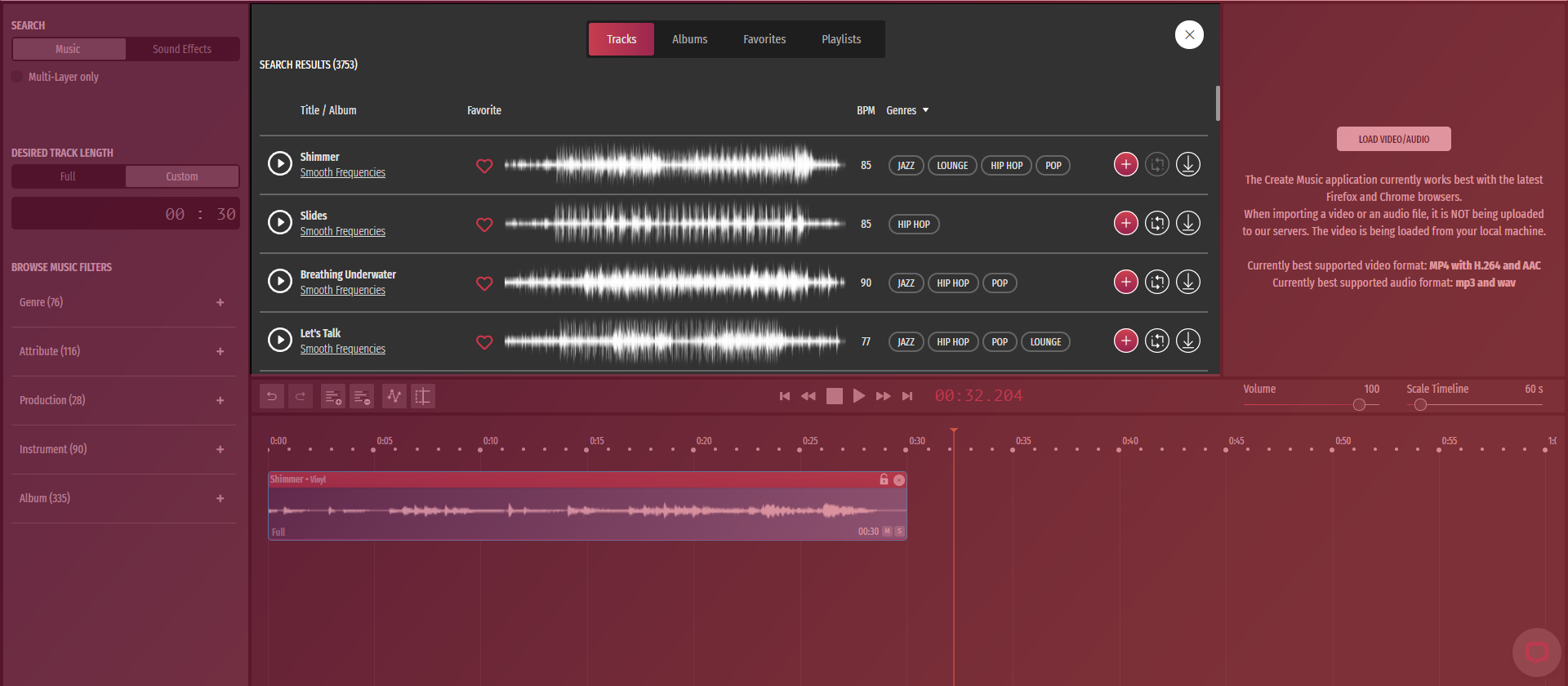Set desired track length to Full

69,176
